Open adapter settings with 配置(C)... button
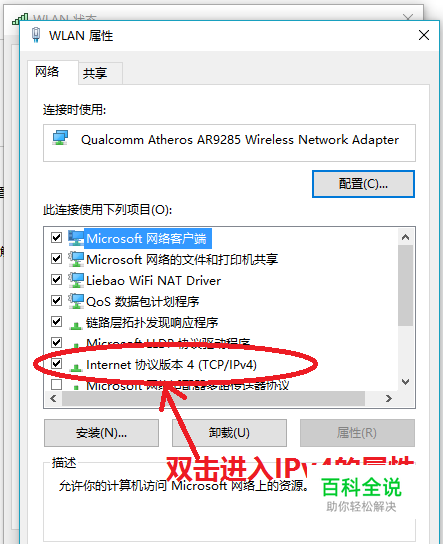 point(363,184)
